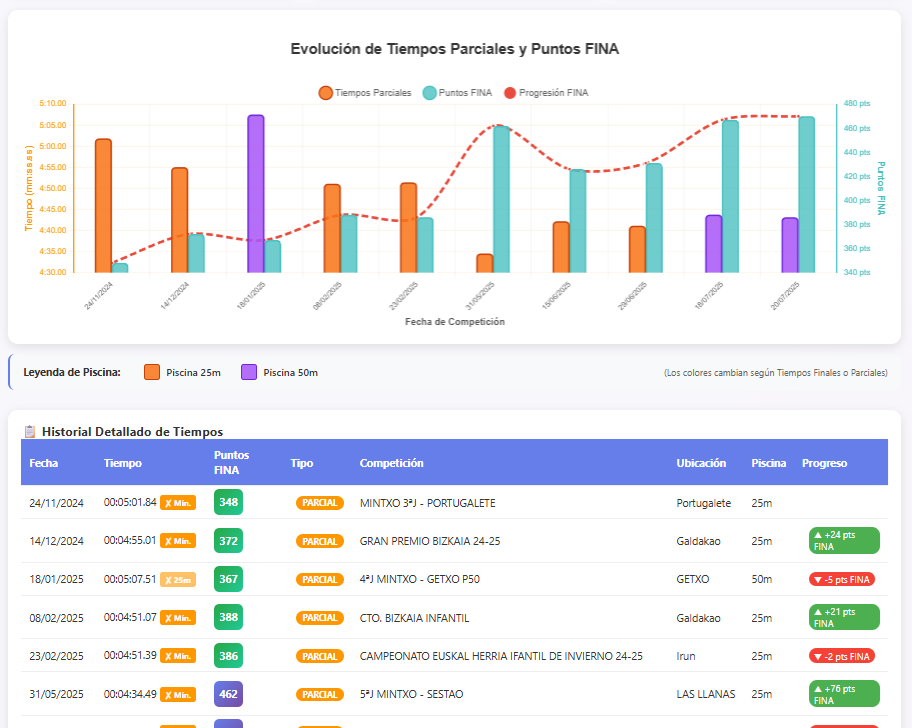The width and height of the screenshot is (912, 728).
Task: Click the "-2 pts FINA" badge on the Irun row
Action: click(x=844, y=656)
